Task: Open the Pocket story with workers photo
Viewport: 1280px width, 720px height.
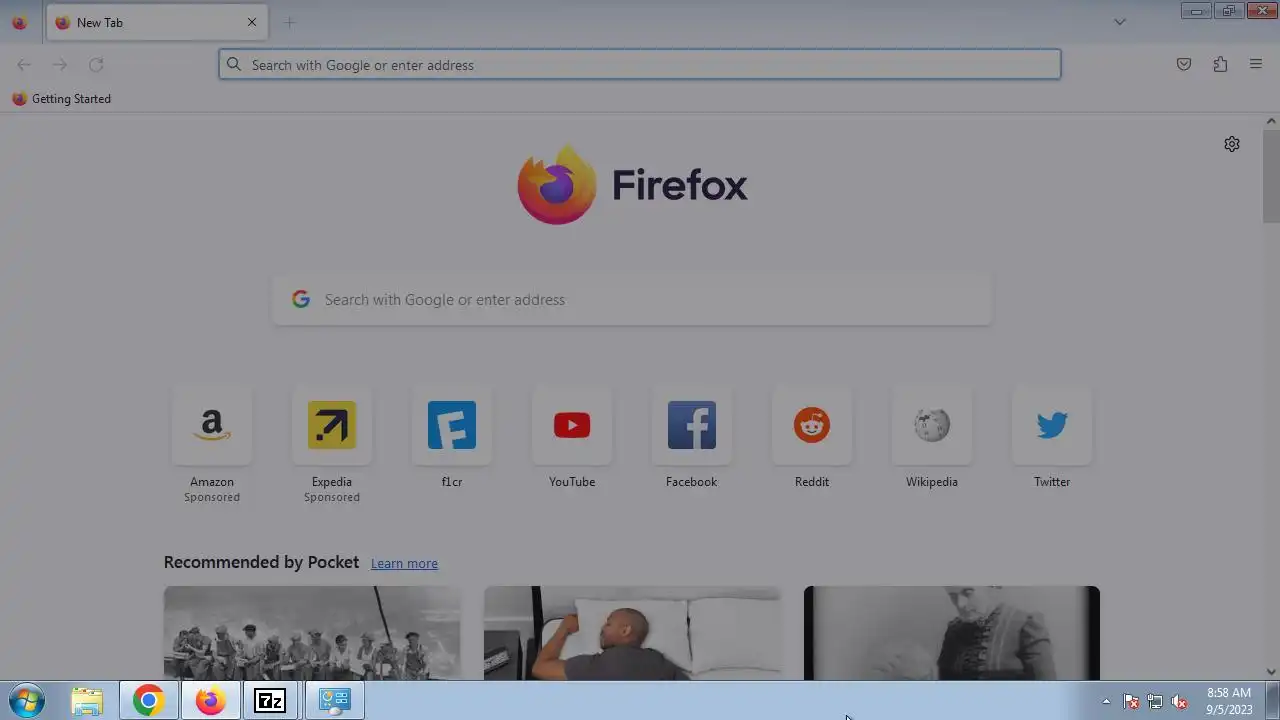Action: click(x=312, y=633)
